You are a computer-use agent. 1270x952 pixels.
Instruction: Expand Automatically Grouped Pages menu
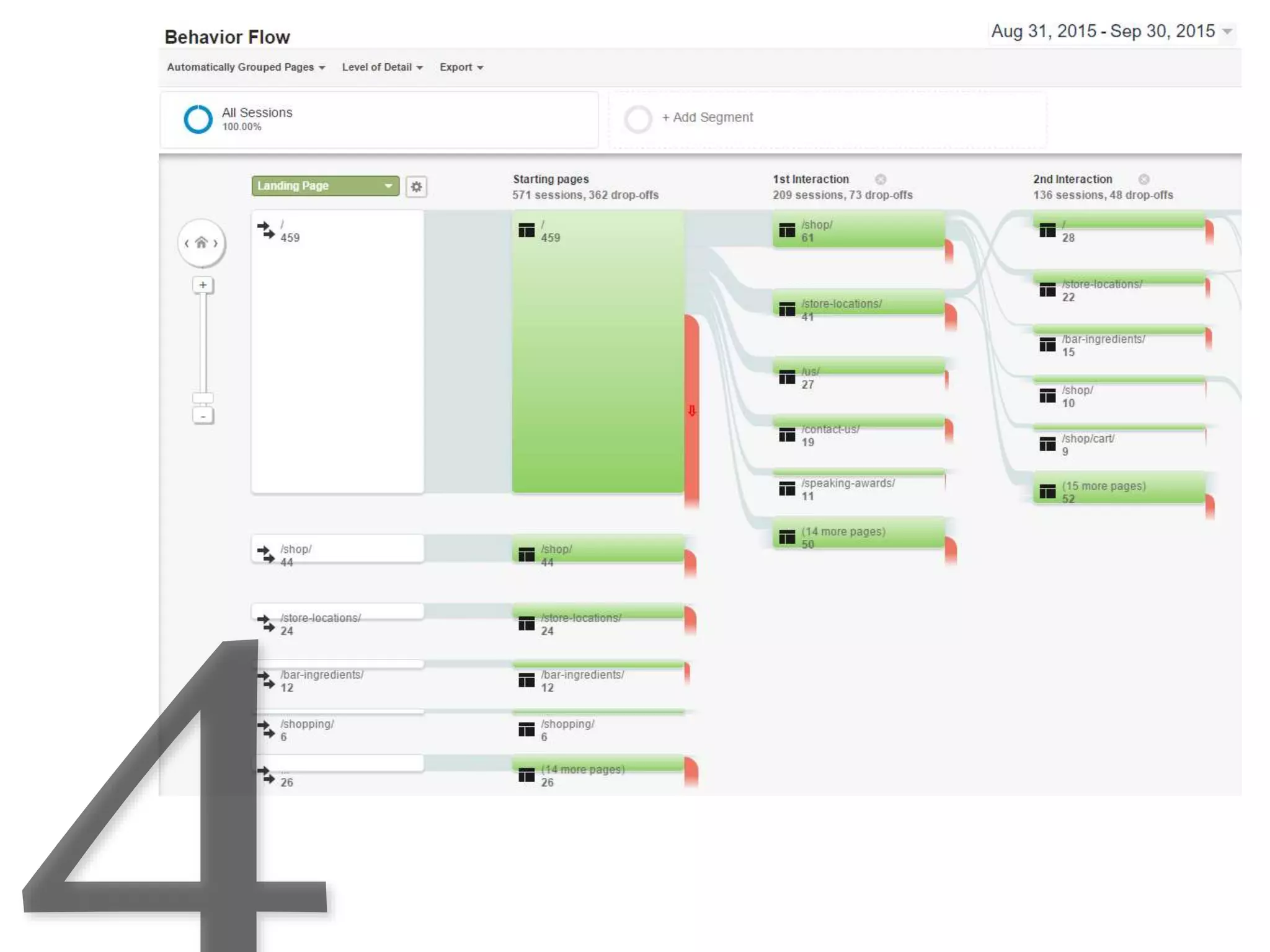pos(246,67)
